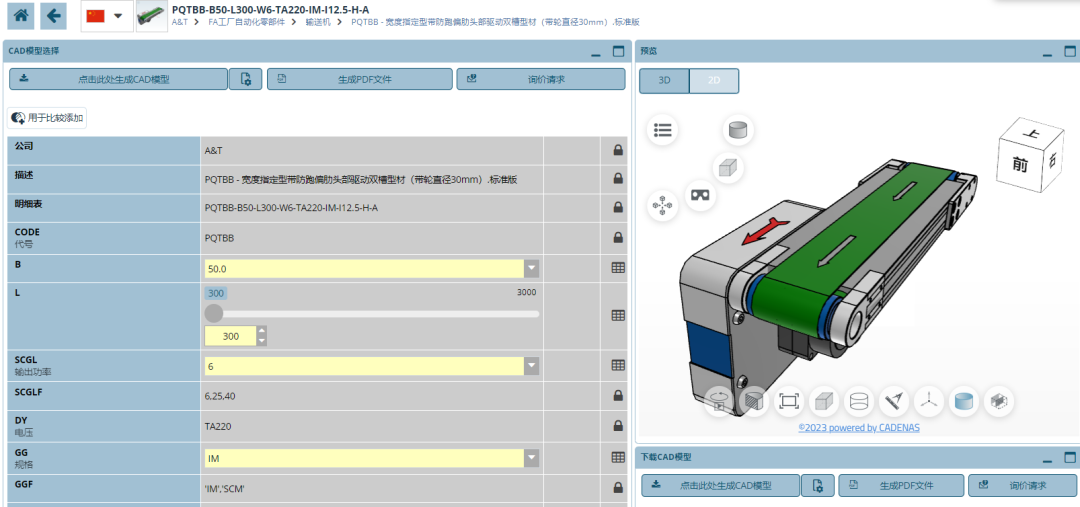Image resolution: width=1080 pixels, height=507 pixels.
Task: Click the 前 face of the view cube
Action: (1020, 164)
